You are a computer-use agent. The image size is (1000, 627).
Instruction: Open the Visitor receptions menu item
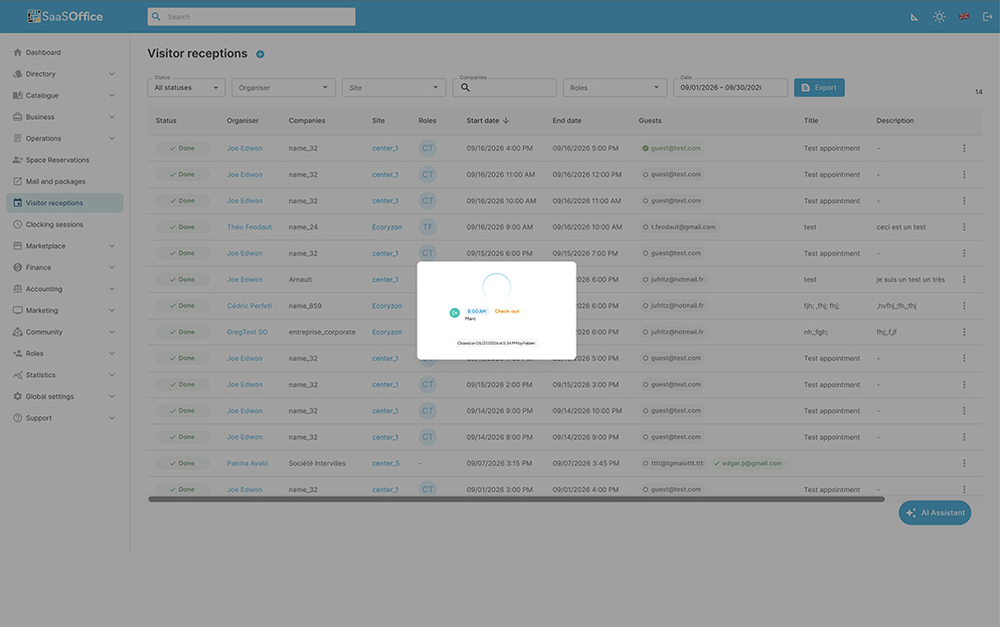tap(64, 203)
